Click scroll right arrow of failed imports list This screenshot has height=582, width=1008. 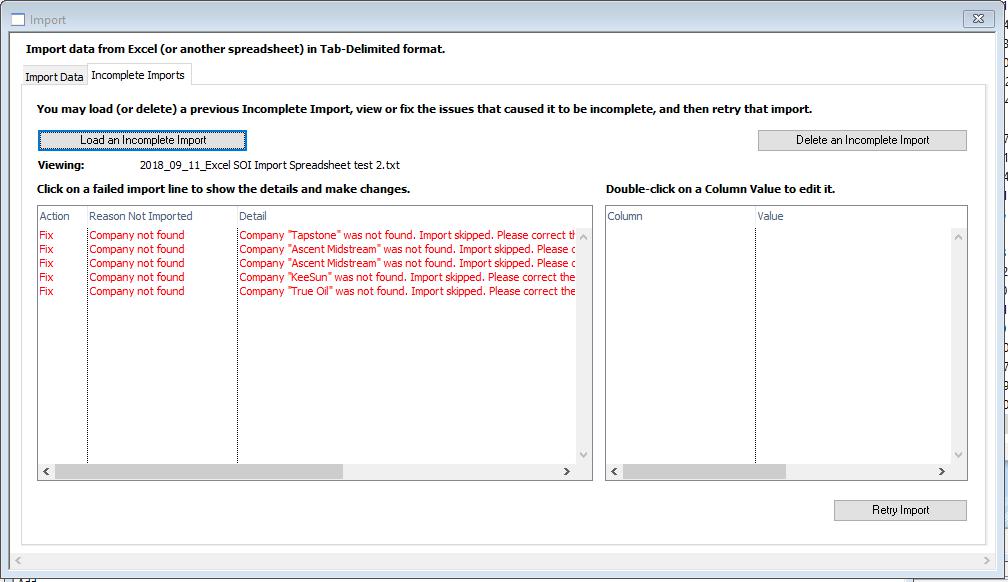coord(567,471)
